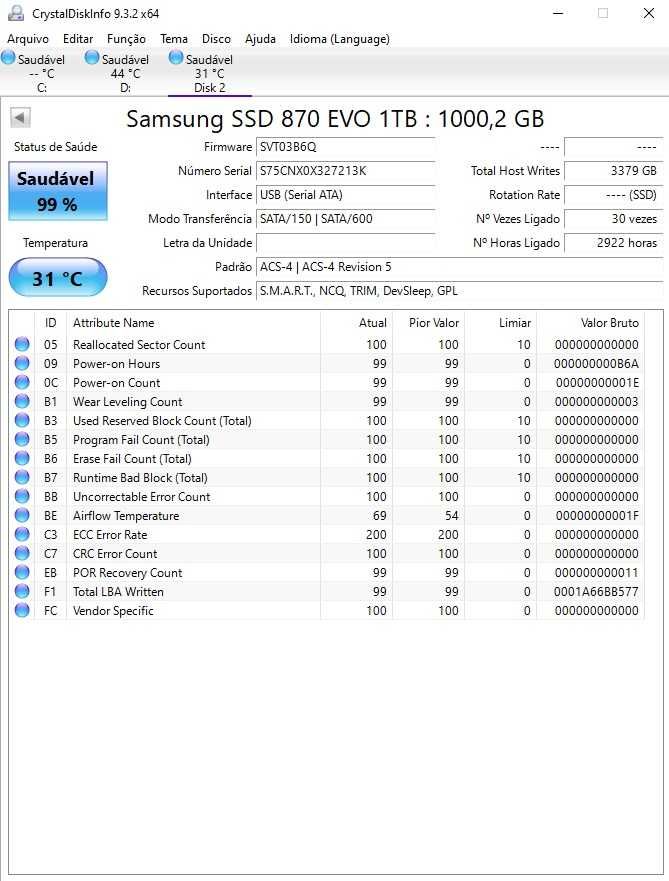This screenshot has width=669, height=881.
Task: Click status orb of Used Reserved Block Count
Action: 22,420
